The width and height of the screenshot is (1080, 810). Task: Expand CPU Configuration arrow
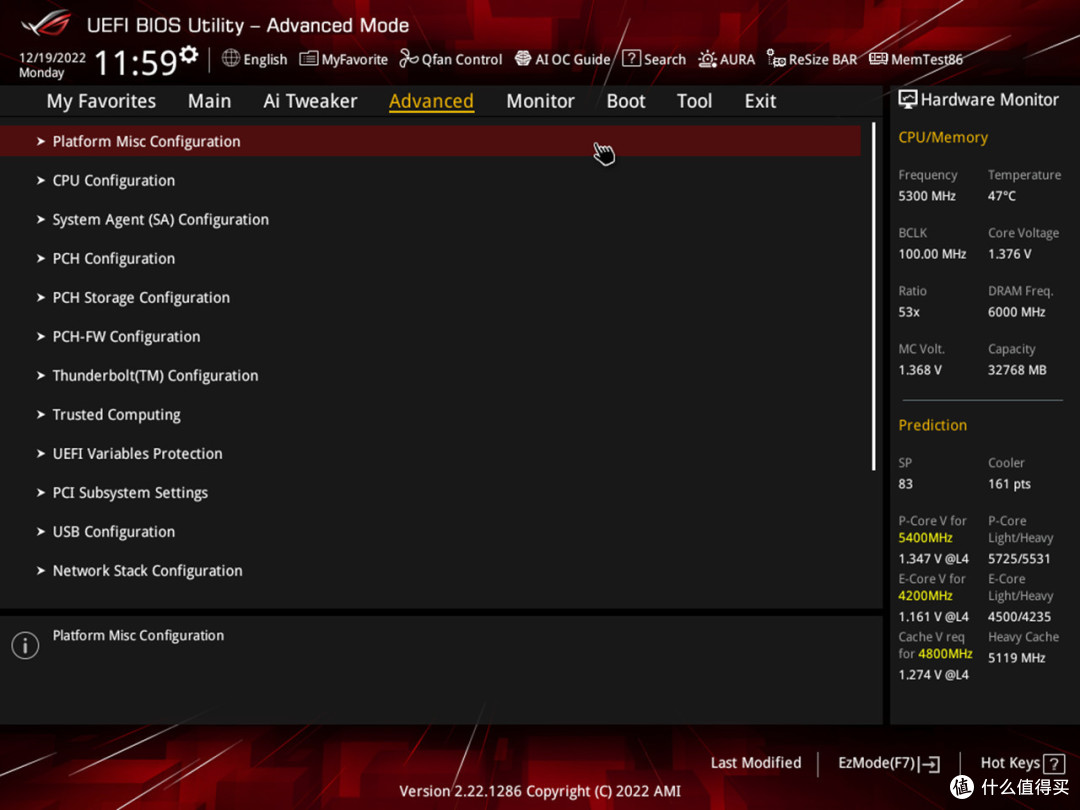41,180
